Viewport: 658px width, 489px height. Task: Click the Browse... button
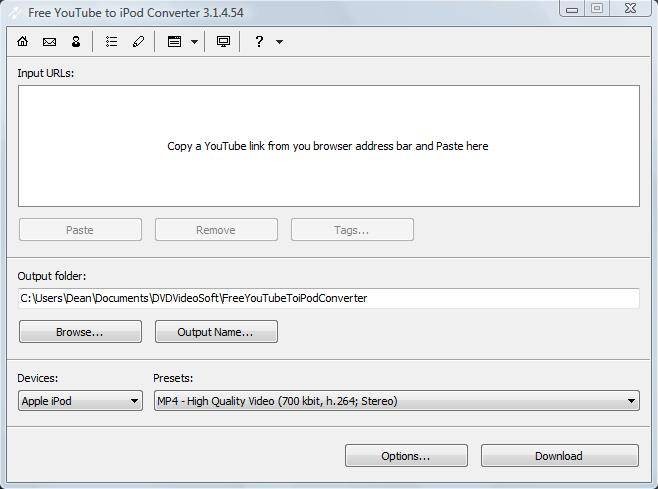80,332
